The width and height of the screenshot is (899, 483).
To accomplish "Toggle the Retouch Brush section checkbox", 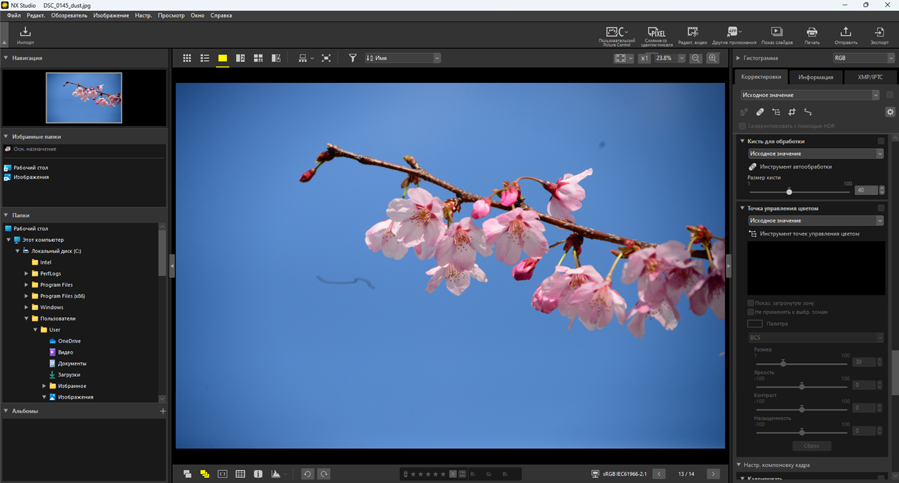I will [881, 141].
